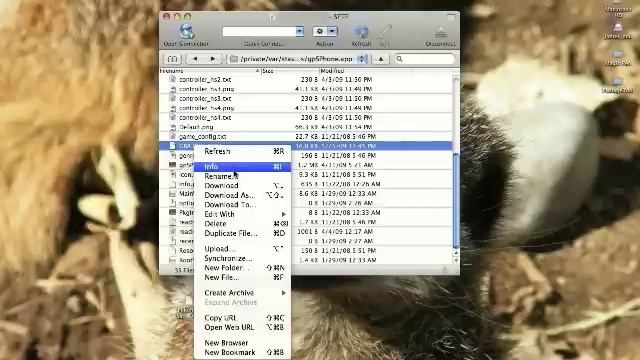Click the file icon beside controller_hs2.txt
Screen dimensions: 640x360
[x=172, y=79]
